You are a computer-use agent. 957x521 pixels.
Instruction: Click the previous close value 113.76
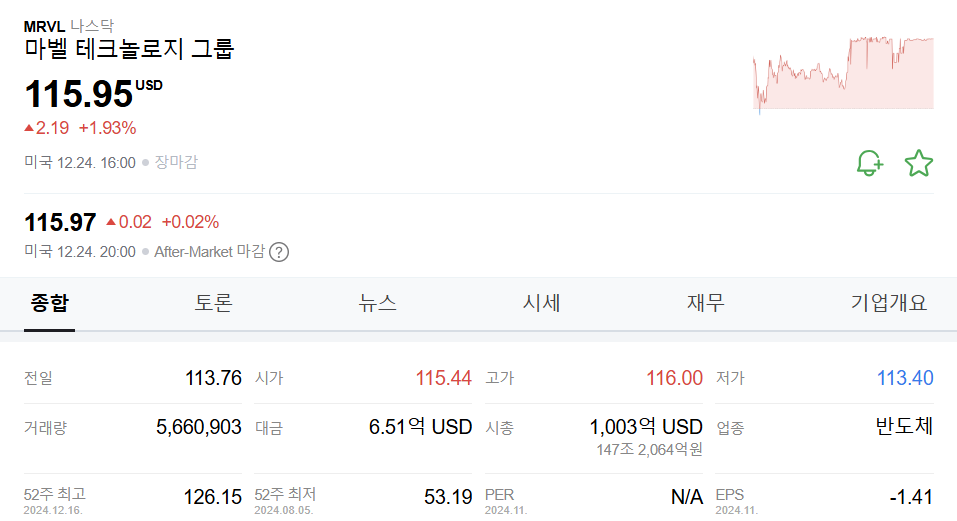[x=213, y=378]
